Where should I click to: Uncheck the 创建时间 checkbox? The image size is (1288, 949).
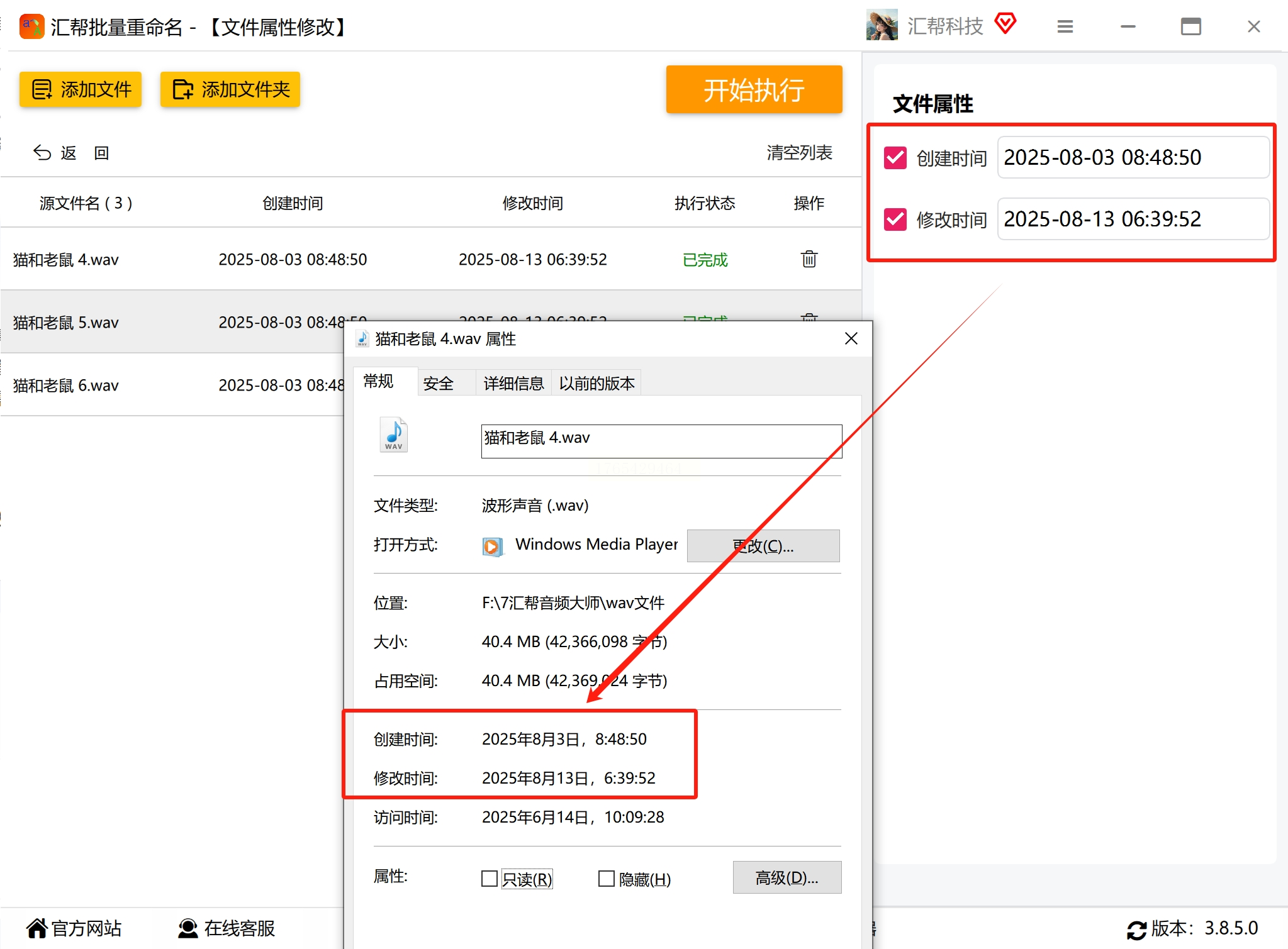coord(895,158)
